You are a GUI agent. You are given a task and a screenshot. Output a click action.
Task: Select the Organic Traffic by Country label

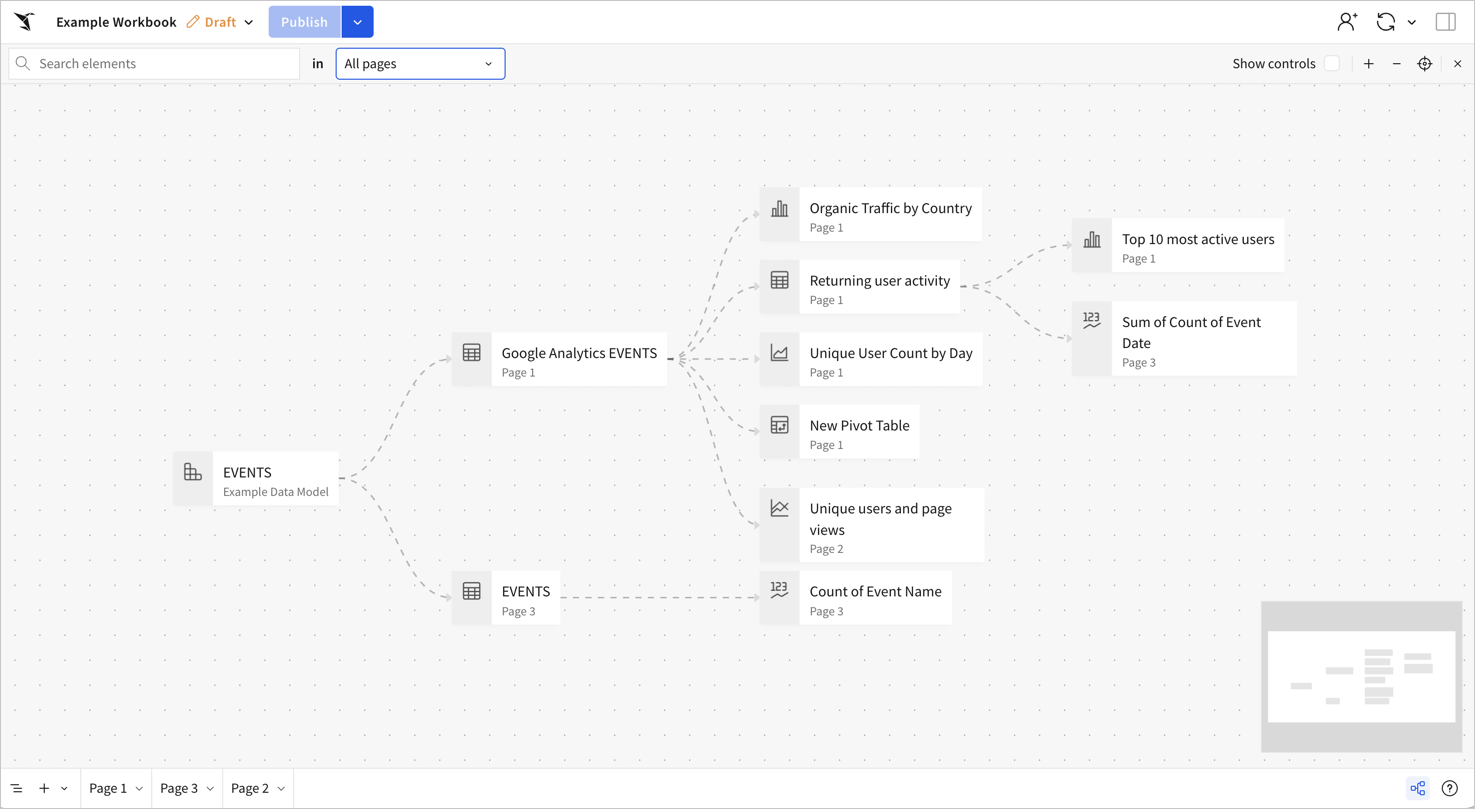point(891,208)
